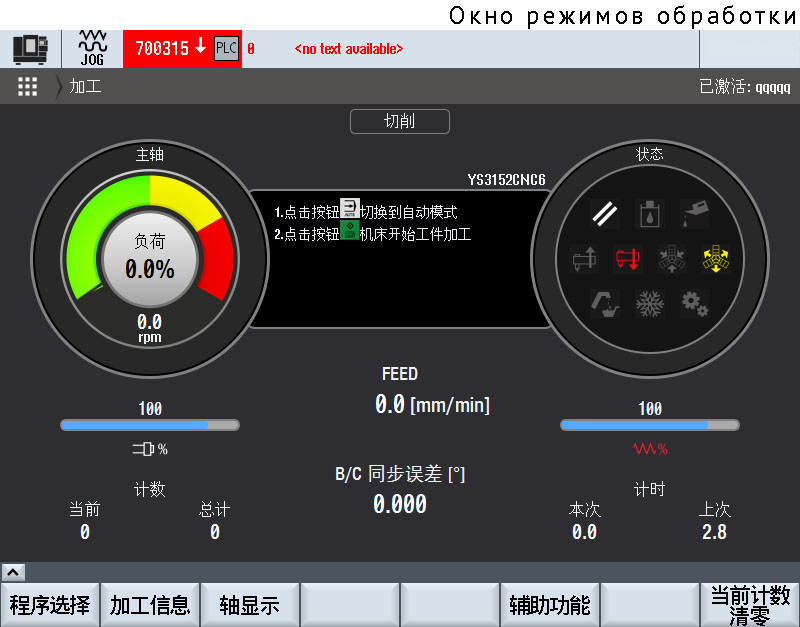
Task: Click the YS3152CNC6 machine model label
Action: click(507, 180)
